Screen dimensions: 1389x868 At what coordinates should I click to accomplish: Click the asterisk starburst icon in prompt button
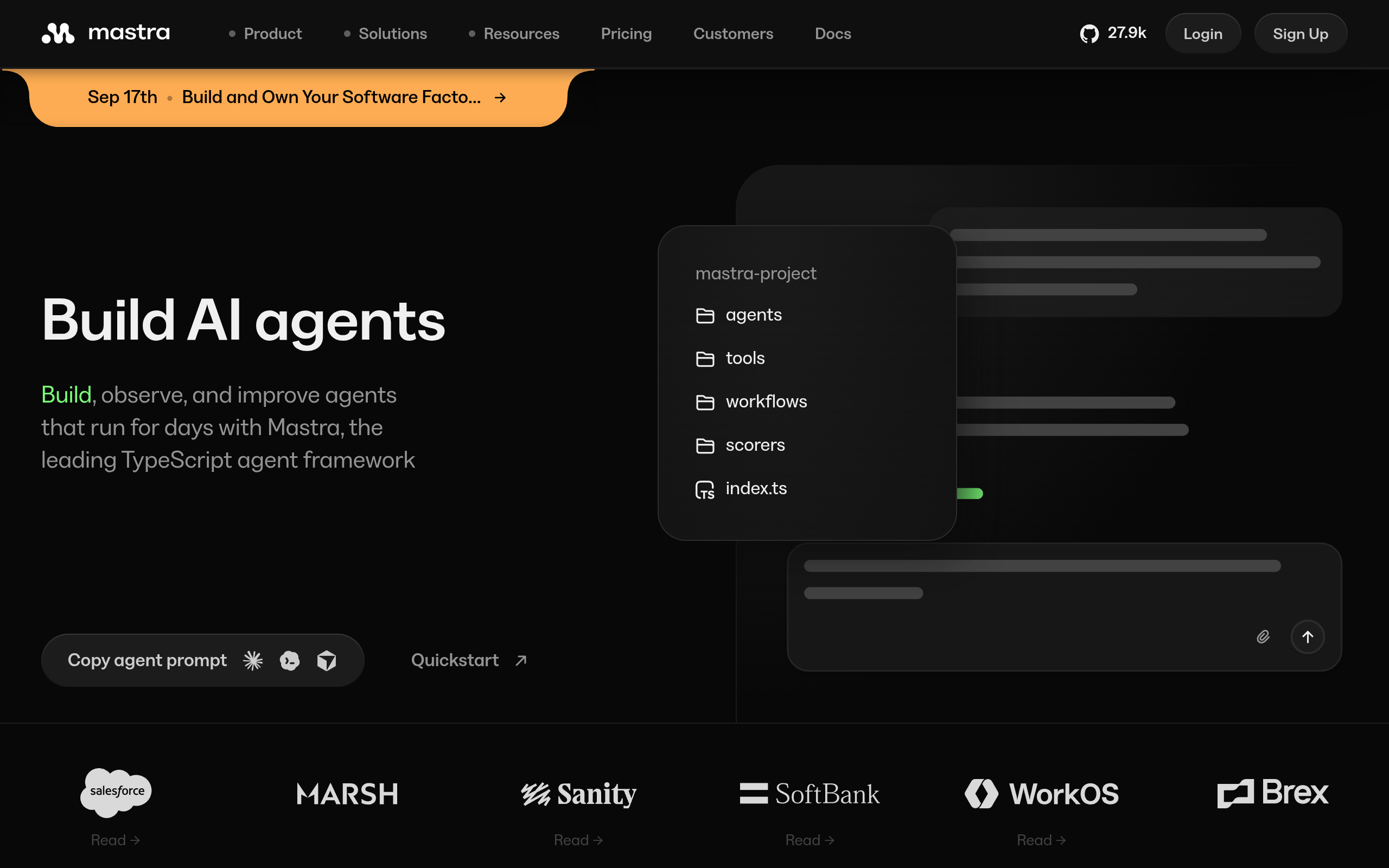pyautogui.click(x=252, y=661)
